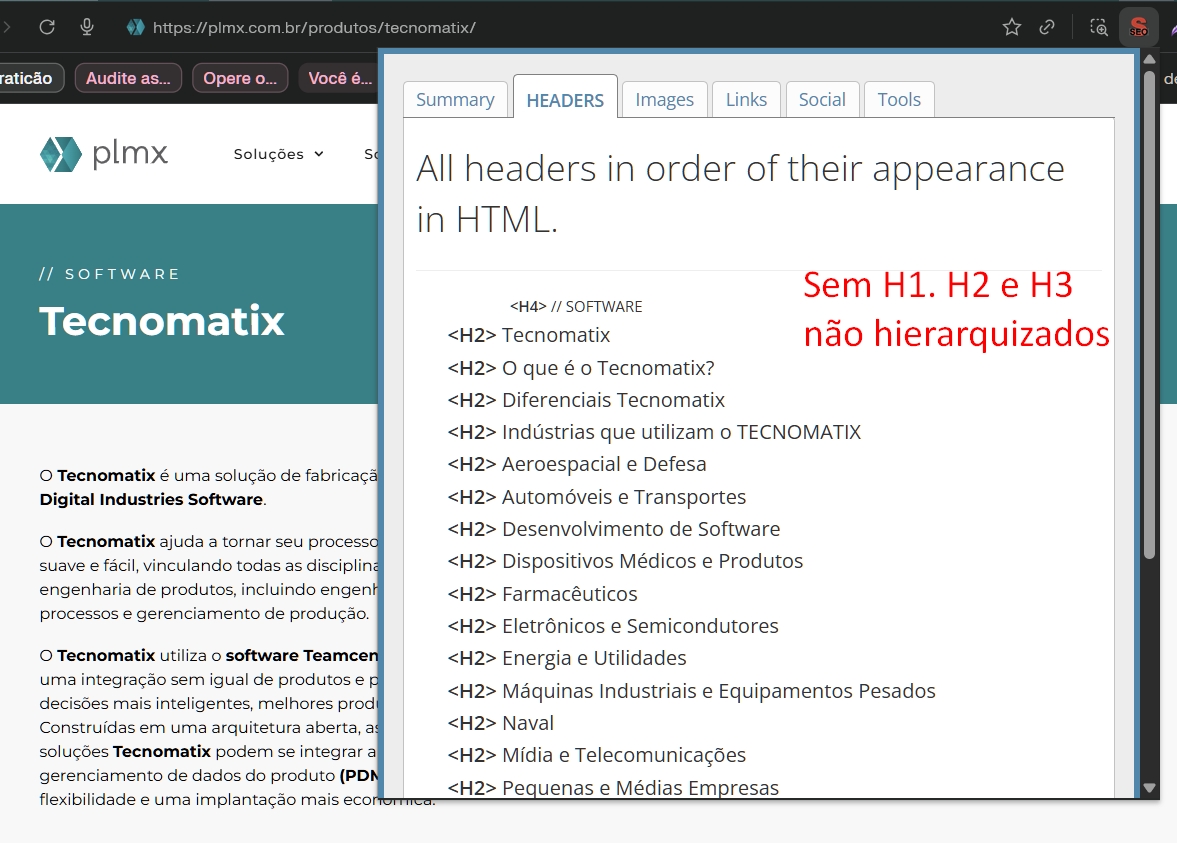
Task: Bookmark this page with the star icon
Action: (x=1012, y=28)
